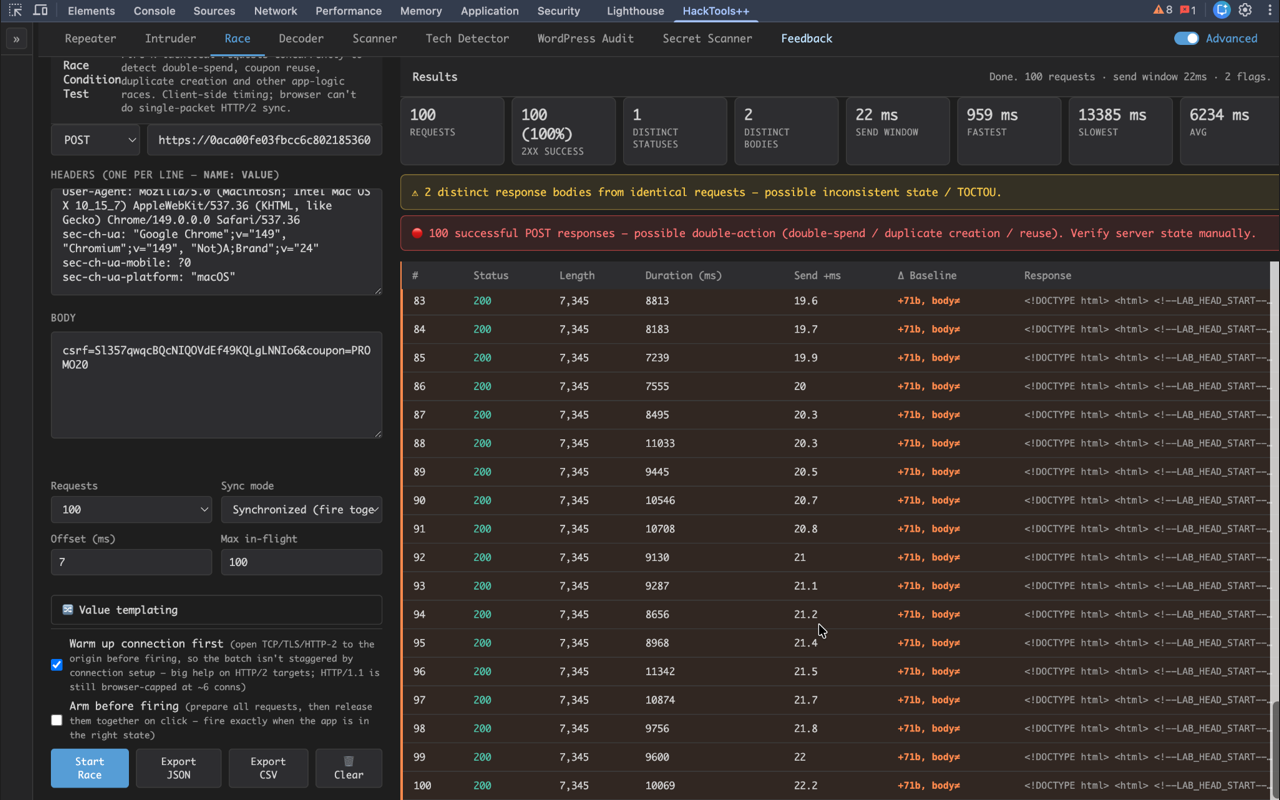Open the Sources panel

pyautogui.click(x=214, y=11)
